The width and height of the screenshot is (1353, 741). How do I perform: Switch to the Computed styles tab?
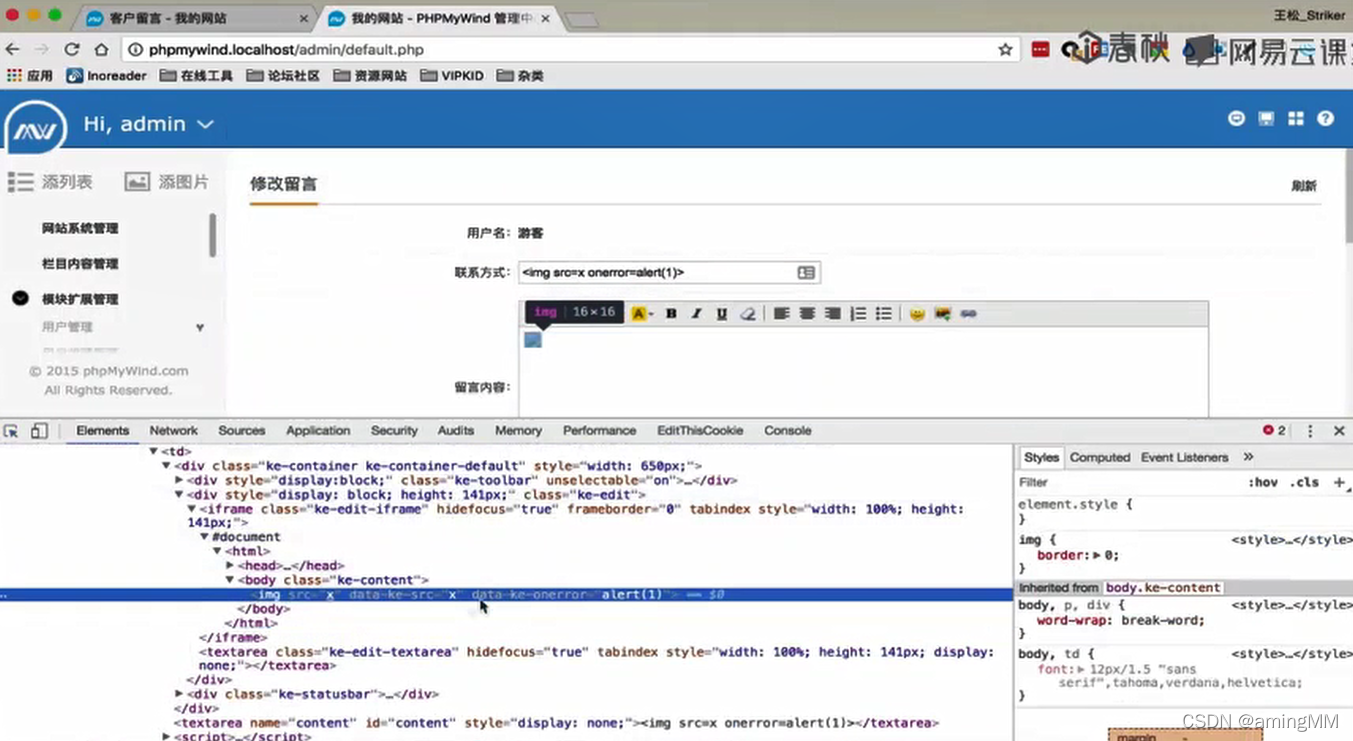(x=1099, y=457)
